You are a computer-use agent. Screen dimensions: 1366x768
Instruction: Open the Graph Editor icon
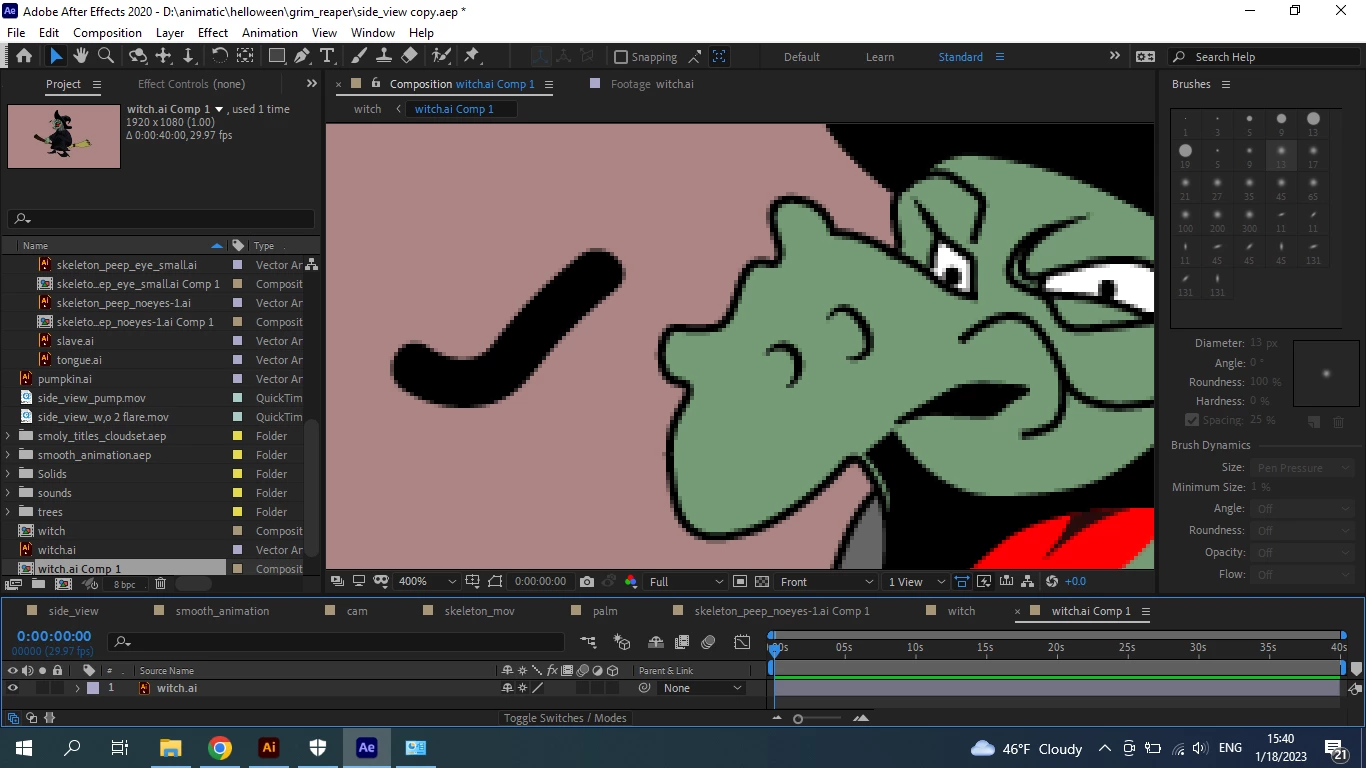pos(742,642)
